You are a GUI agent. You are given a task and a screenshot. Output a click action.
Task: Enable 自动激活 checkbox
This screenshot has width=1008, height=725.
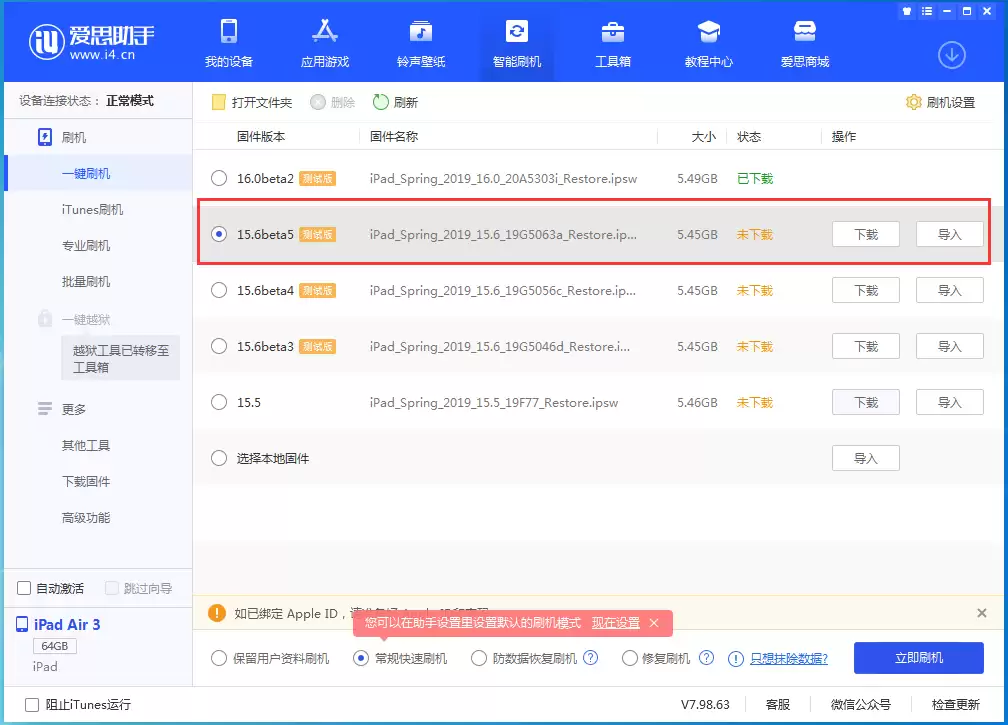[24, 588]
